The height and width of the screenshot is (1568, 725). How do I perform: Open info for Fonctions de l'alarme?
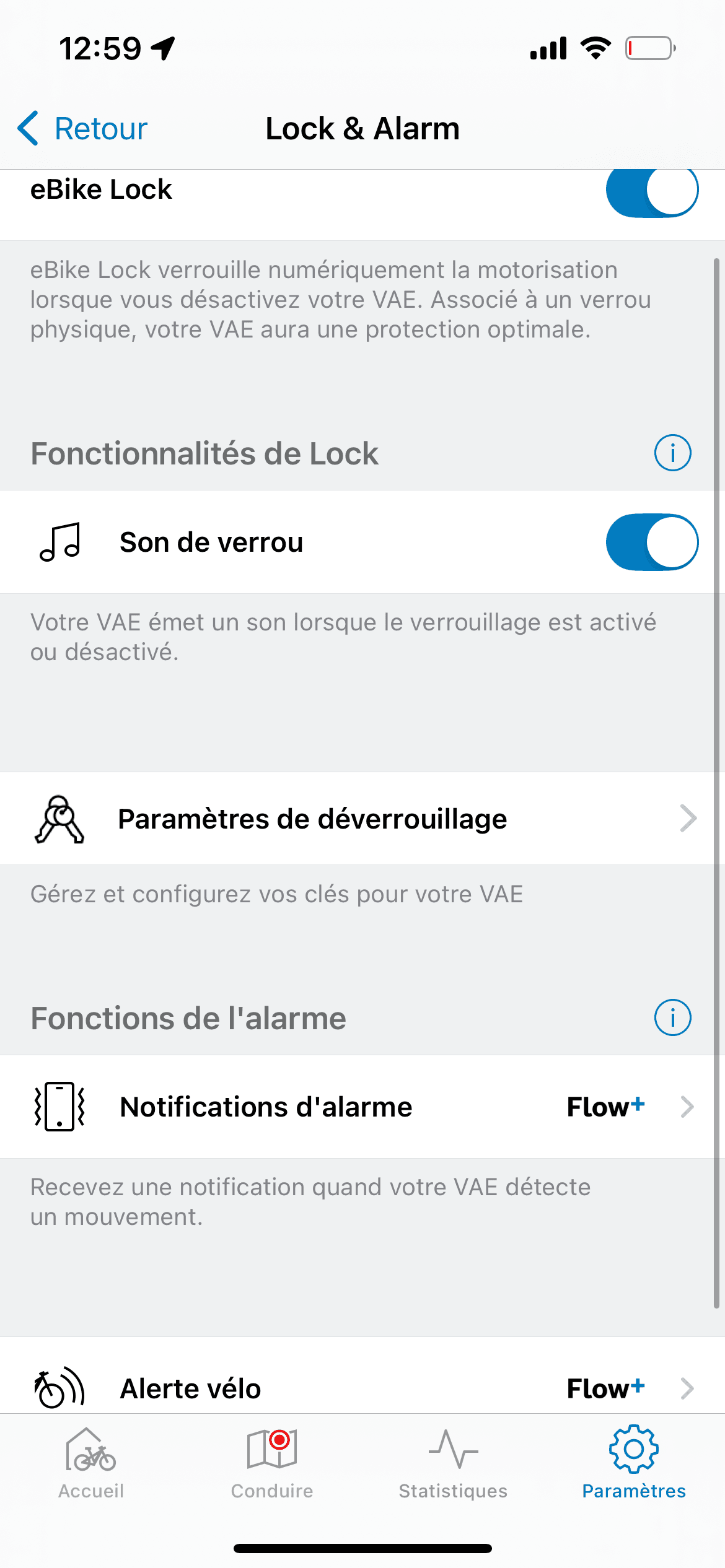coord(672,1017)
